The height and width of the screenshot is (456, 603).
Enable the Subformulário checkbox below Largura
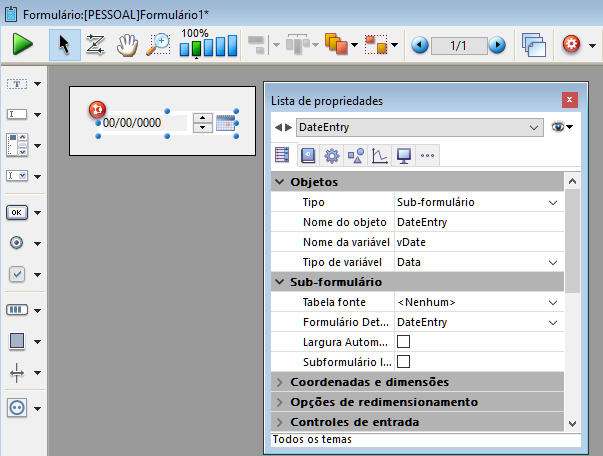pos(404,361)
